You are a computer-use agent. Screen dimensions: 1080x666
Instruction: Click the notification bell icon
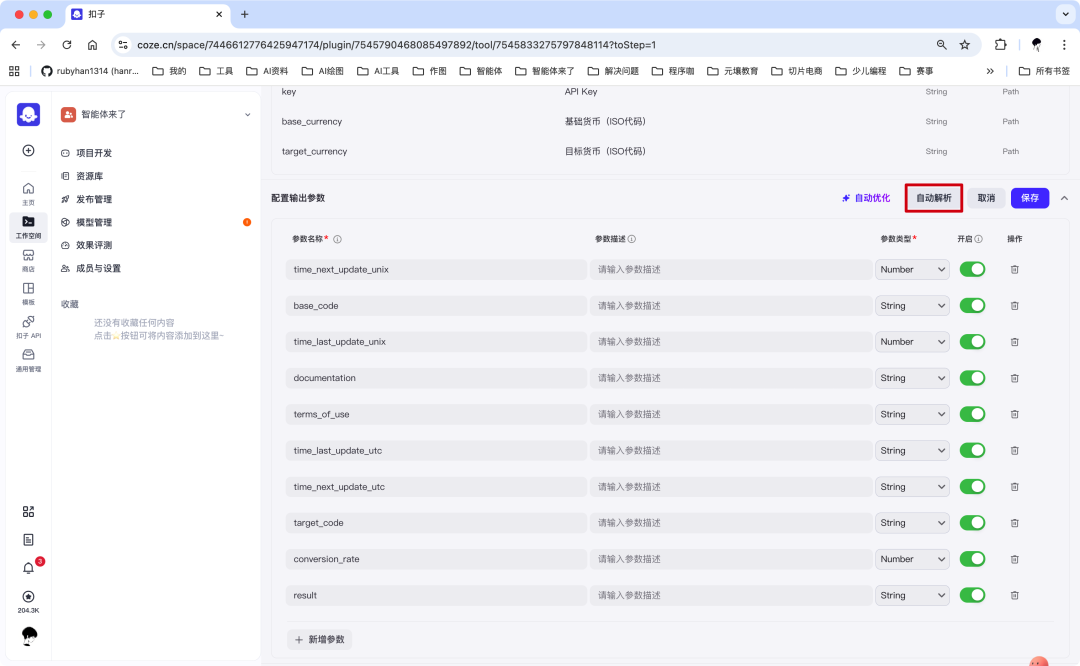click(28, 568)
